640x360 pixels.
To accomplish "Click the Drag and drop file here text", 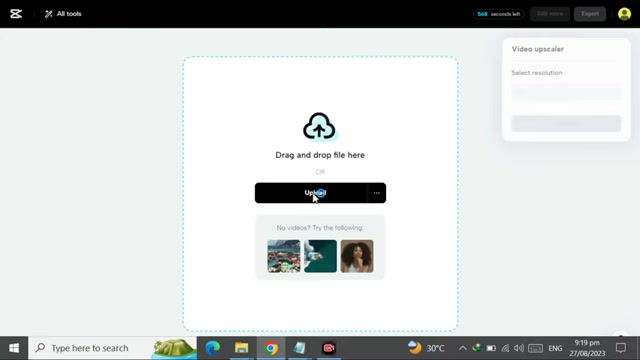I will click(320, 155).
